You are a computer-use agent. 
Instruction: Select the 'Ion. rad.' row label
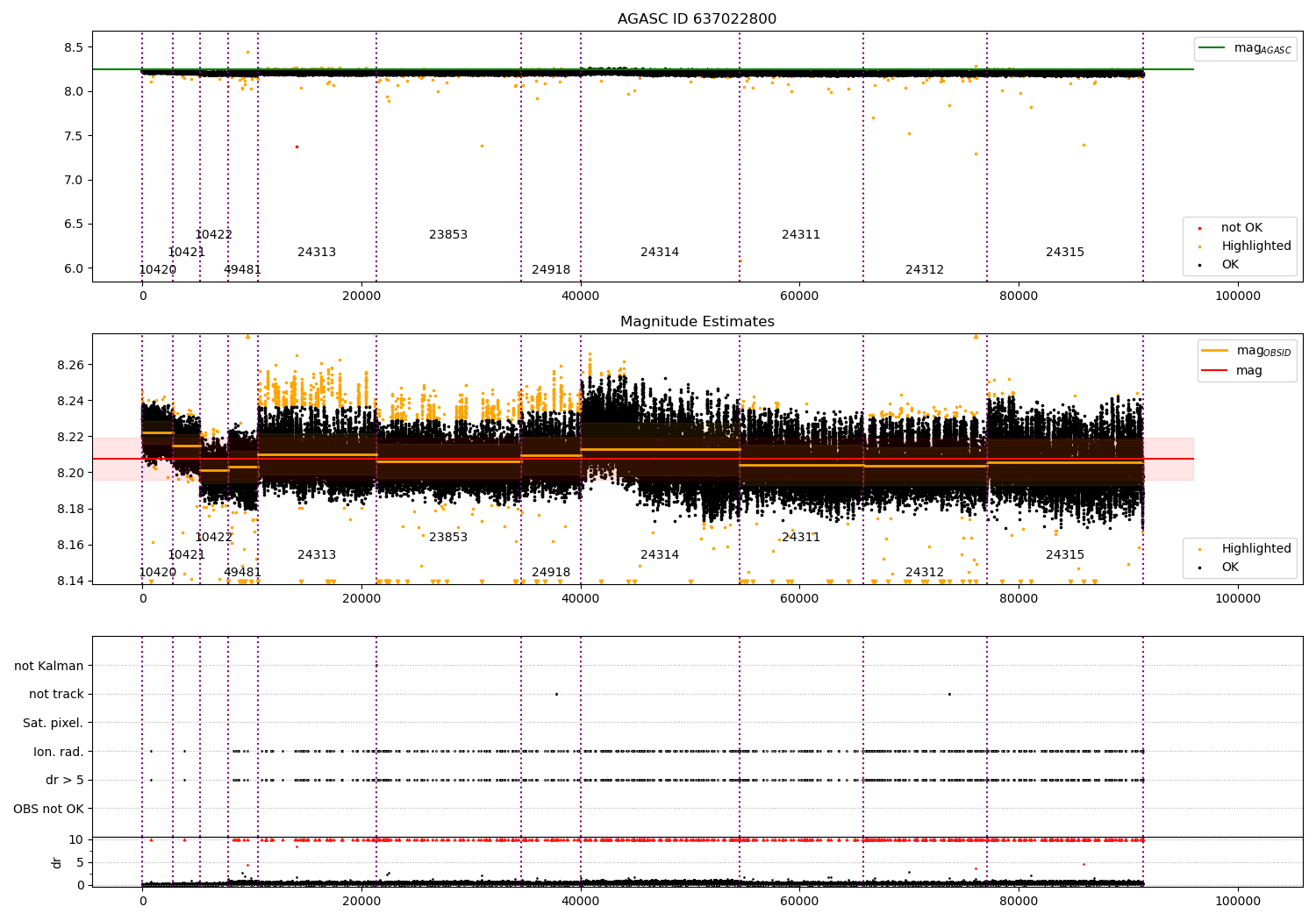[58, 752]
